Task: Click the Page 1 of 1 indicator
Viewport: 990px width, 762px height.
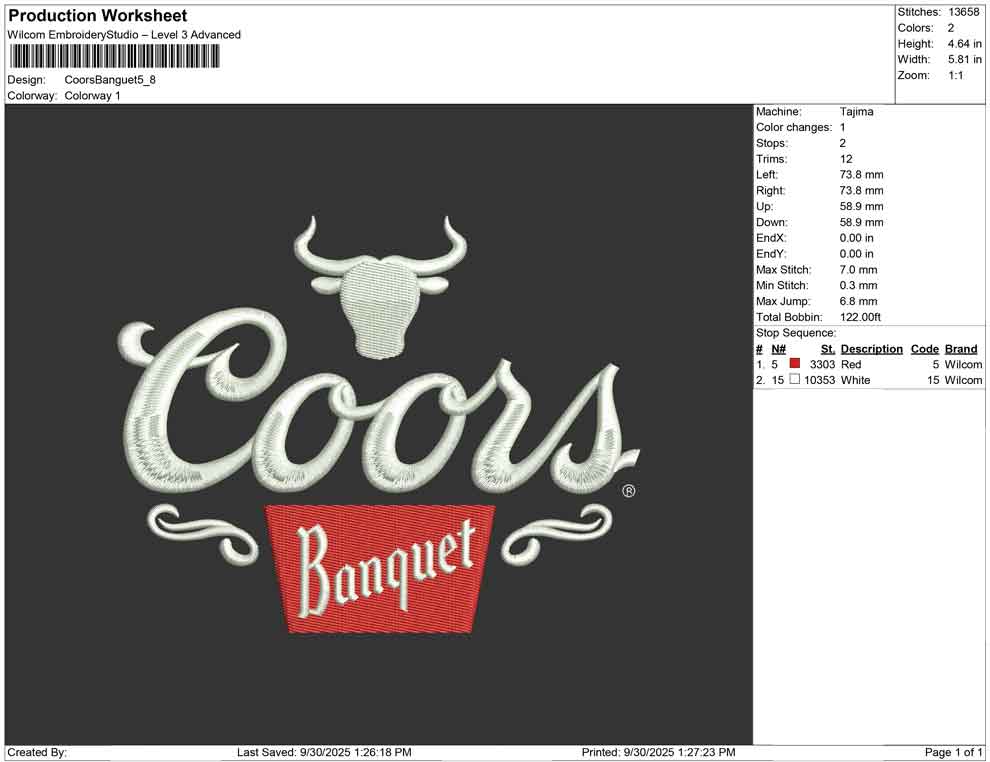Action: 953,753
